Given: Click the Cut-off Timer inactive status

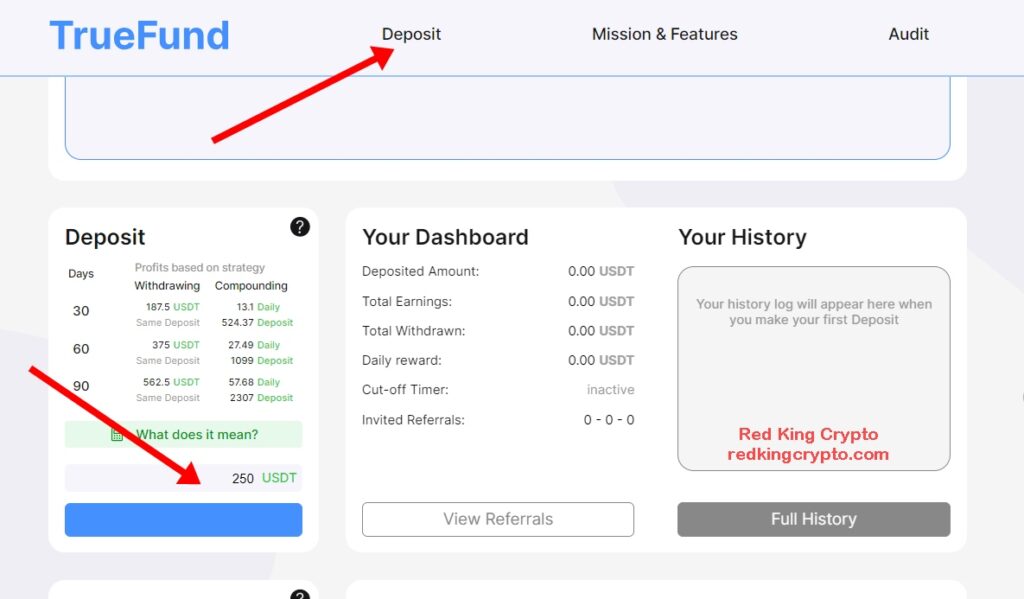Looking at the screenshot, I should tap(611, 389).
